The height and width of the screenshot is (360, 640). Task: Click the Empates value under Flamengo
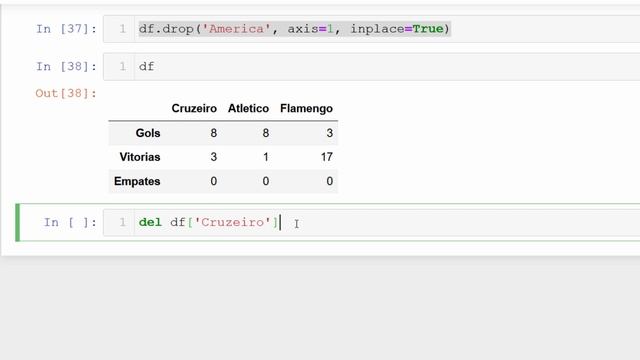point(329,181)
